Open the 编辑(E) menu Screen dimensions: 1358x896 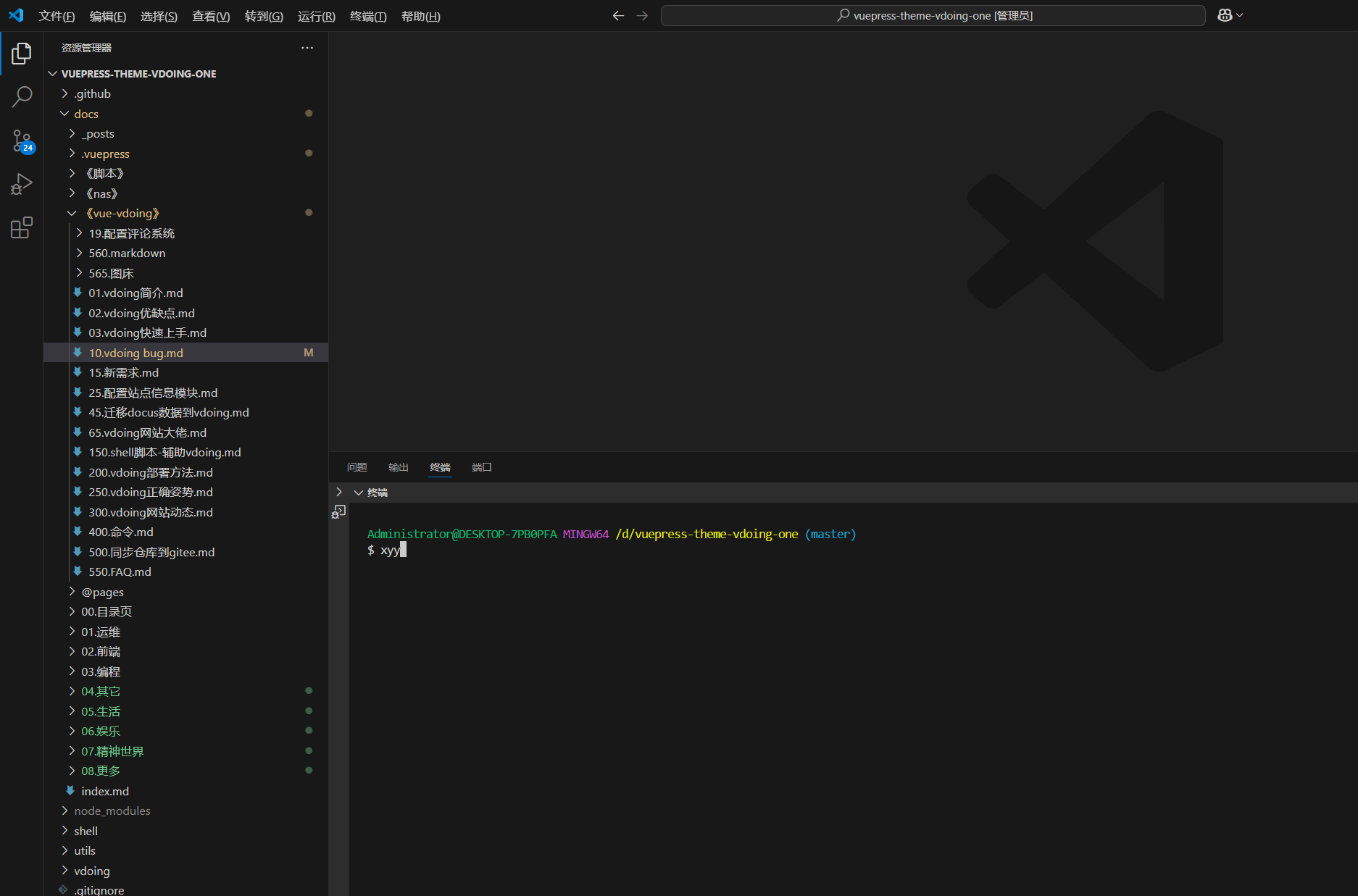point(108,16)
